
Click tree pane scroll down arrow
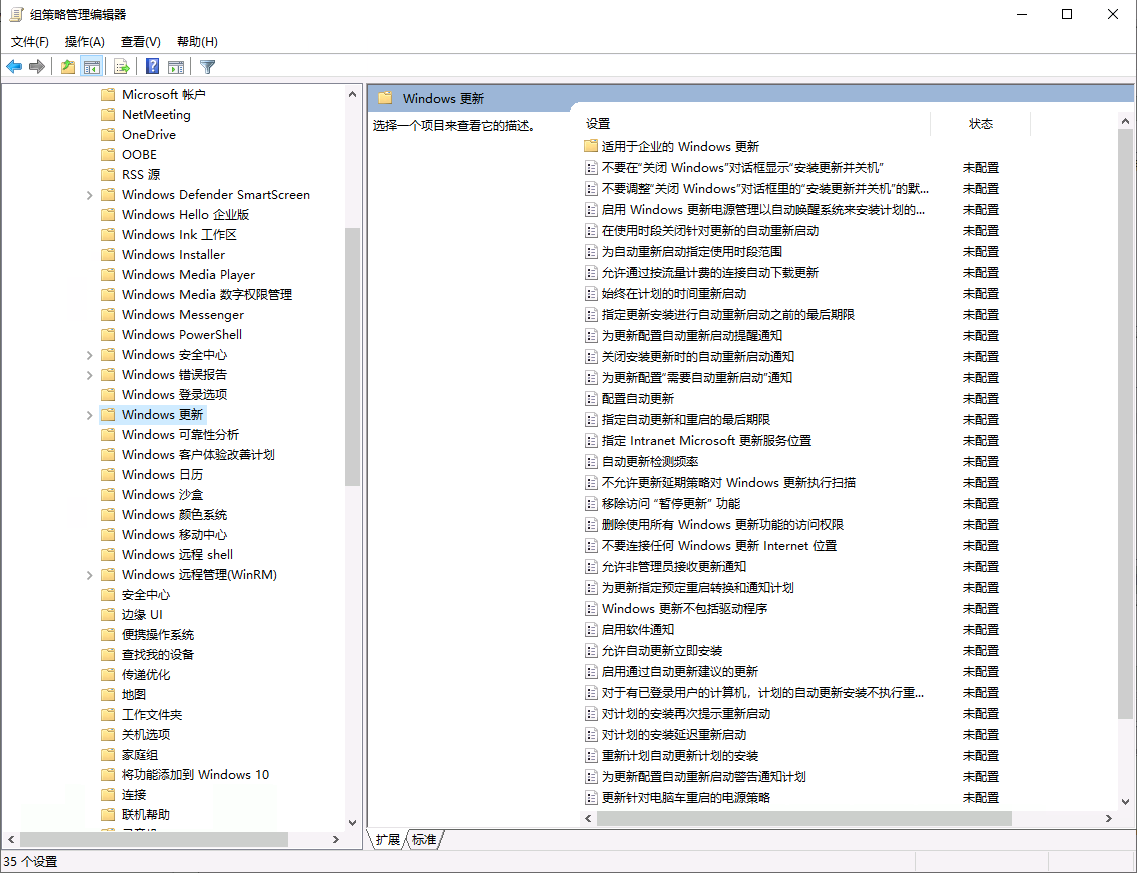(352, 822)
